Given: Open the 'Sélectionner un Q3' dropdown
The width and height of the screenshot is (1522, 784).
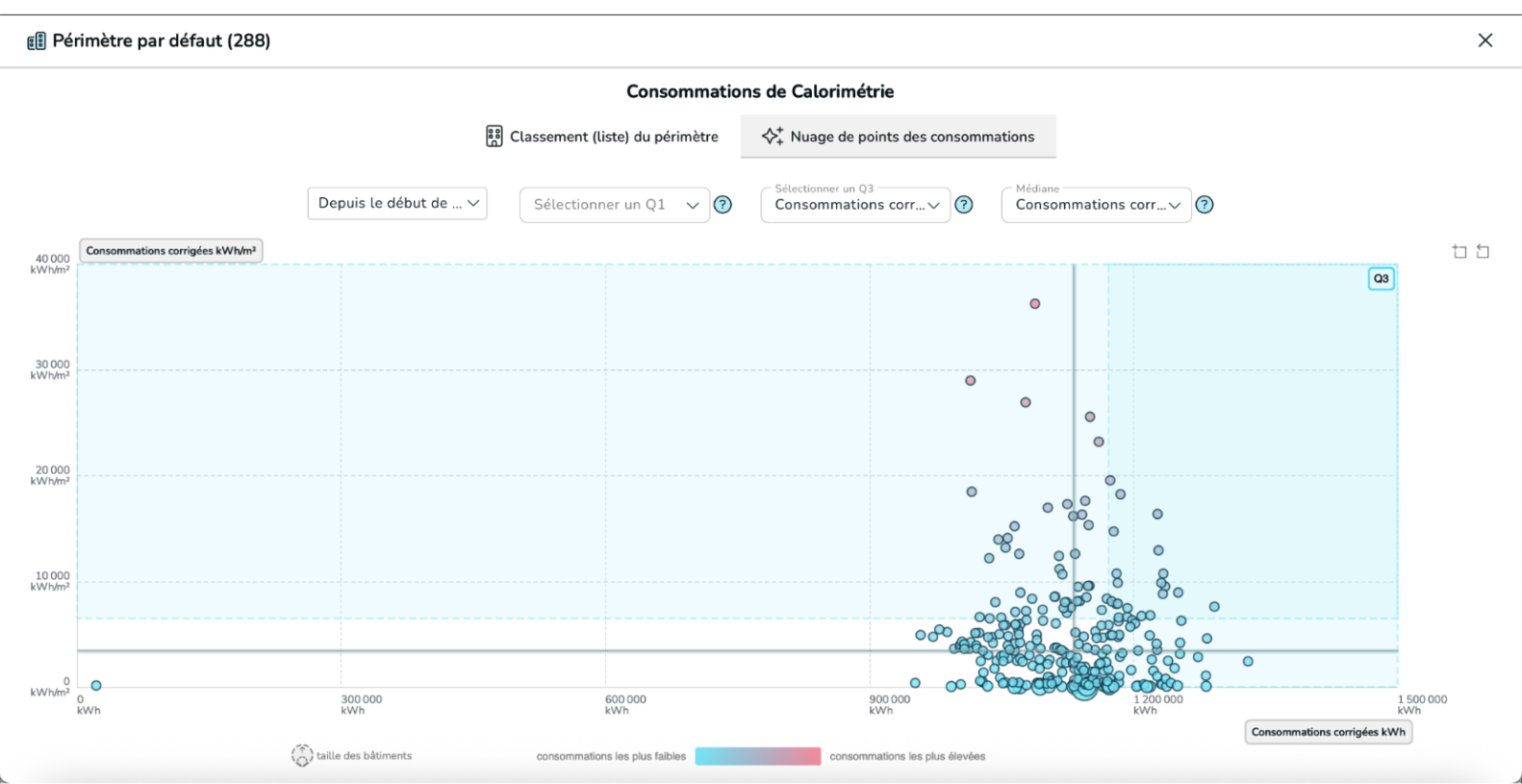Looking at the screenshot, I should [x=855, y=205].
